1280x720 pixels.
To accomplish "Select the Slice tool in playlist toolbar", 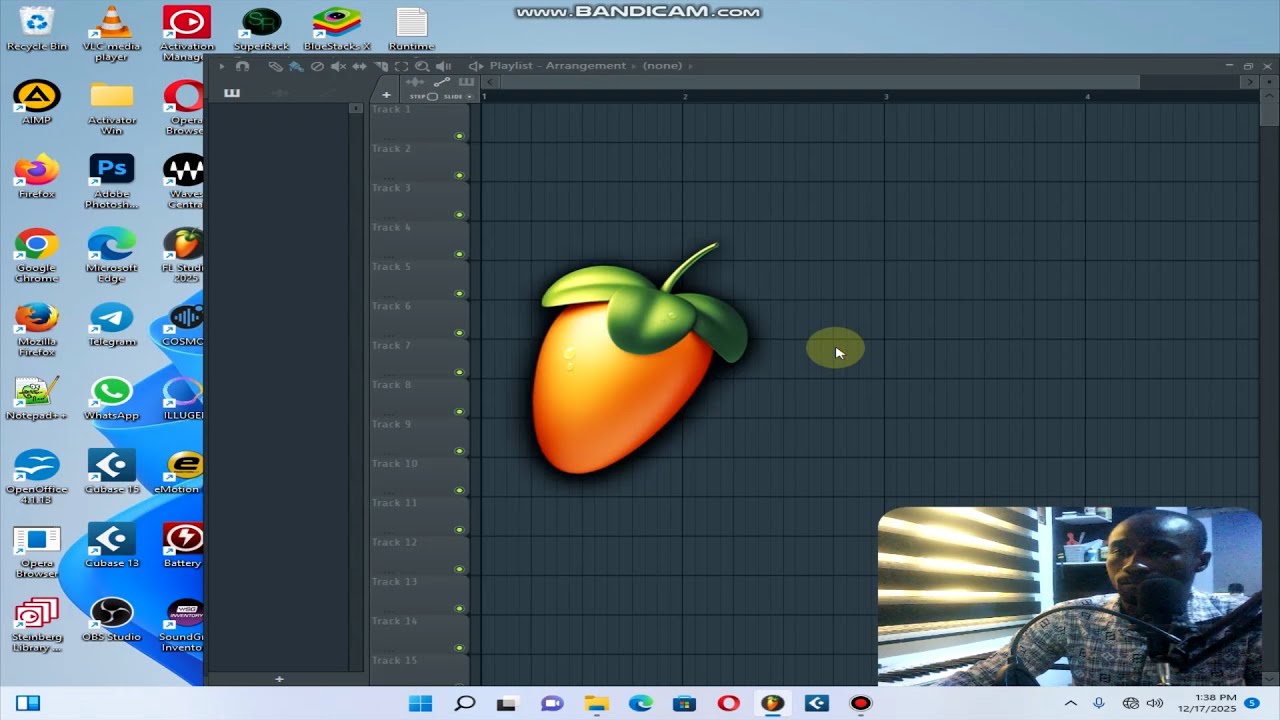I will tap(381, 66).
